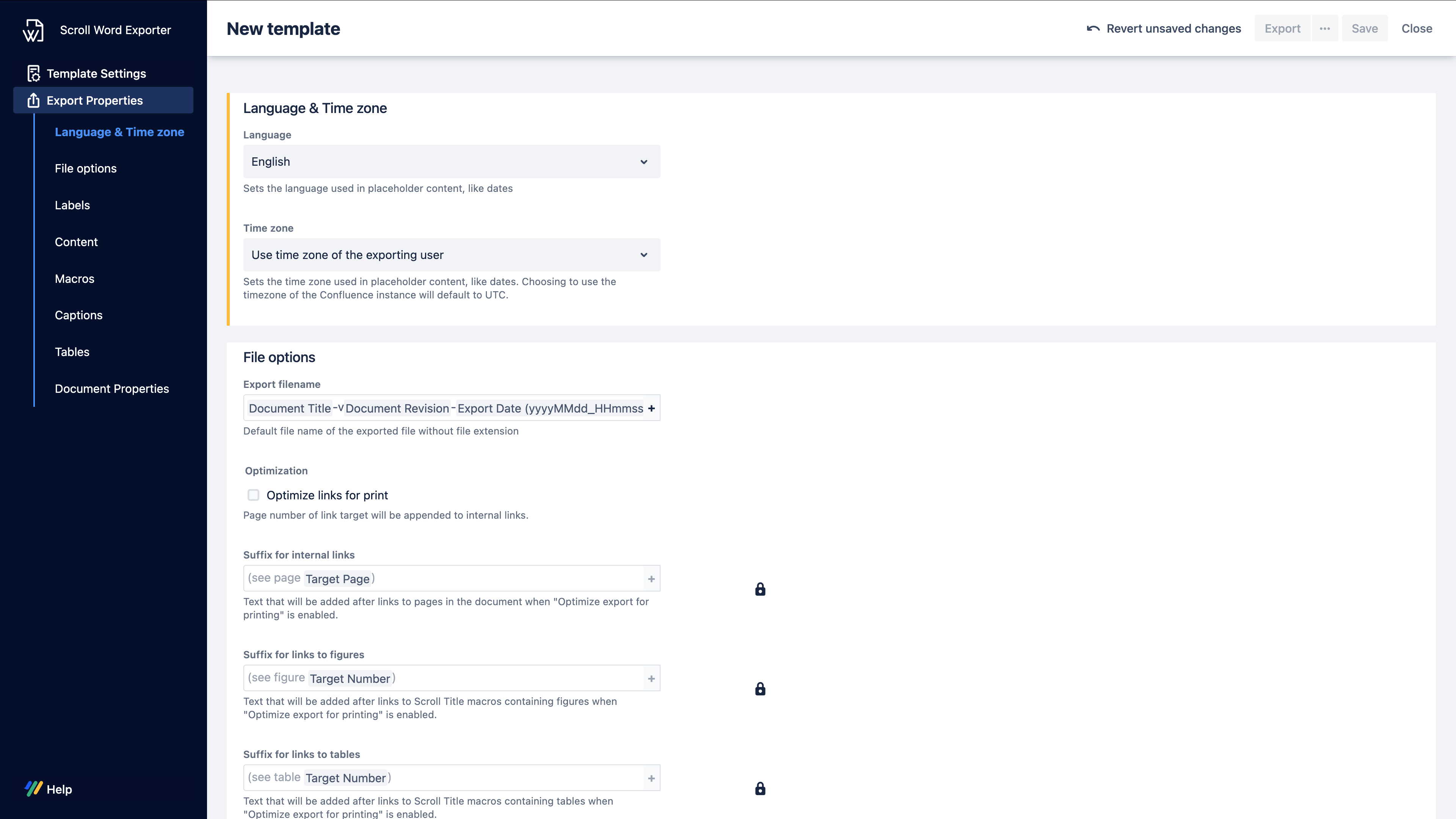Click the Template Settings gear document icon
The height and width of the screenshot is (819, 1456).
click(x=33, y=74)
